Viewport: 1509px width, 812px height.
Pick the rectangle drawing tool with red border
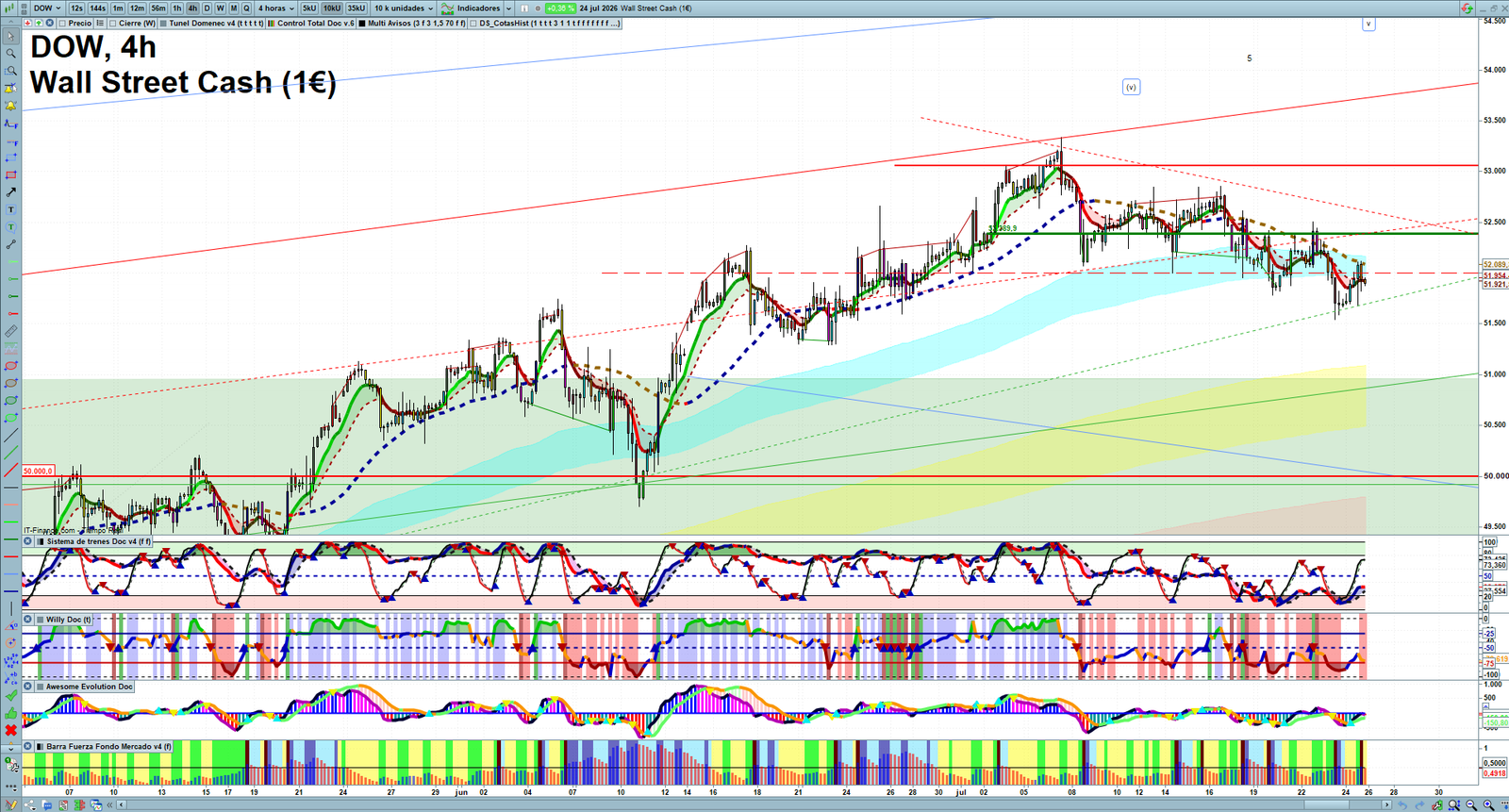pos(11,175)
